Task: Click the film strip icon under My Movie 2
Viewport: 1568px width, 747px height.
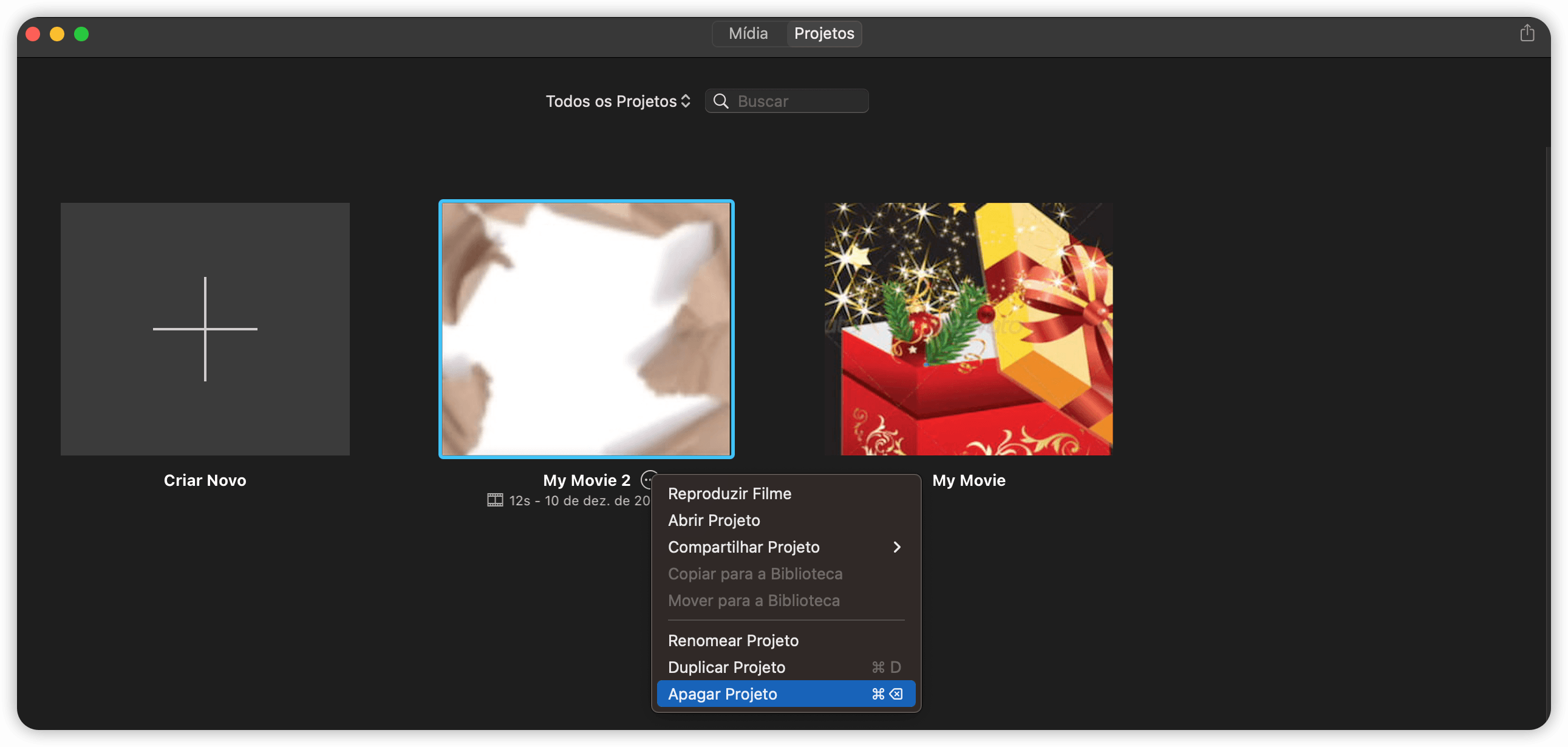Action: (495, 500)
